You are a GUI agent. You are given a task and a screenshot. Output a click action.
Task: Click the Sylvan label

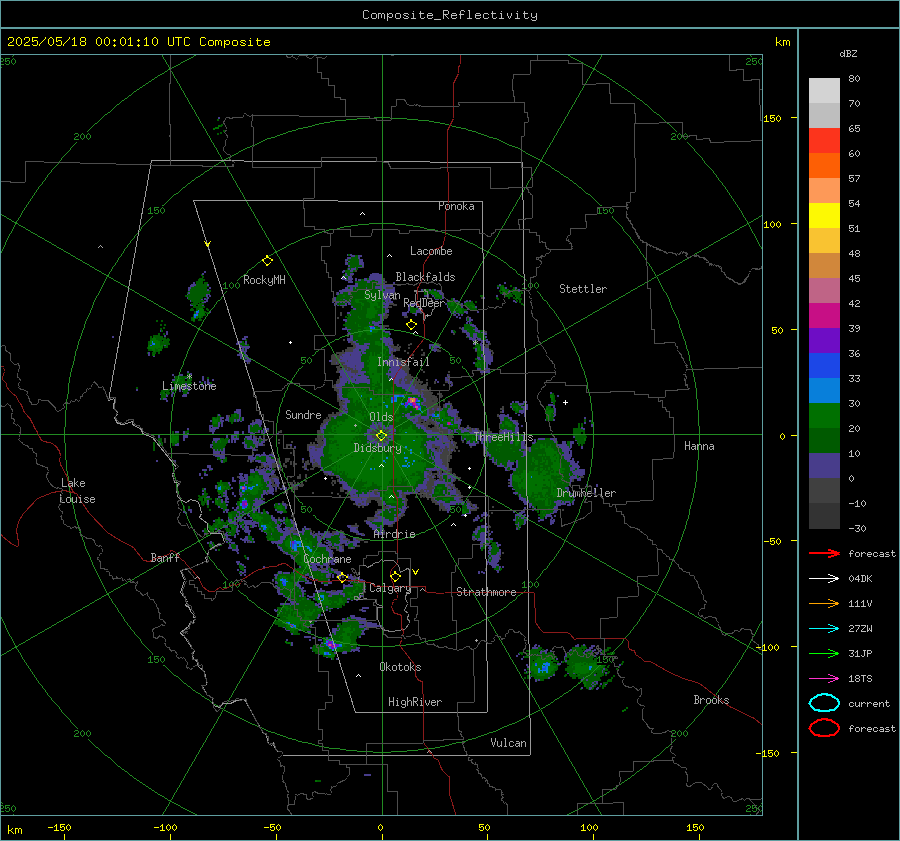[x=382, y=295]
